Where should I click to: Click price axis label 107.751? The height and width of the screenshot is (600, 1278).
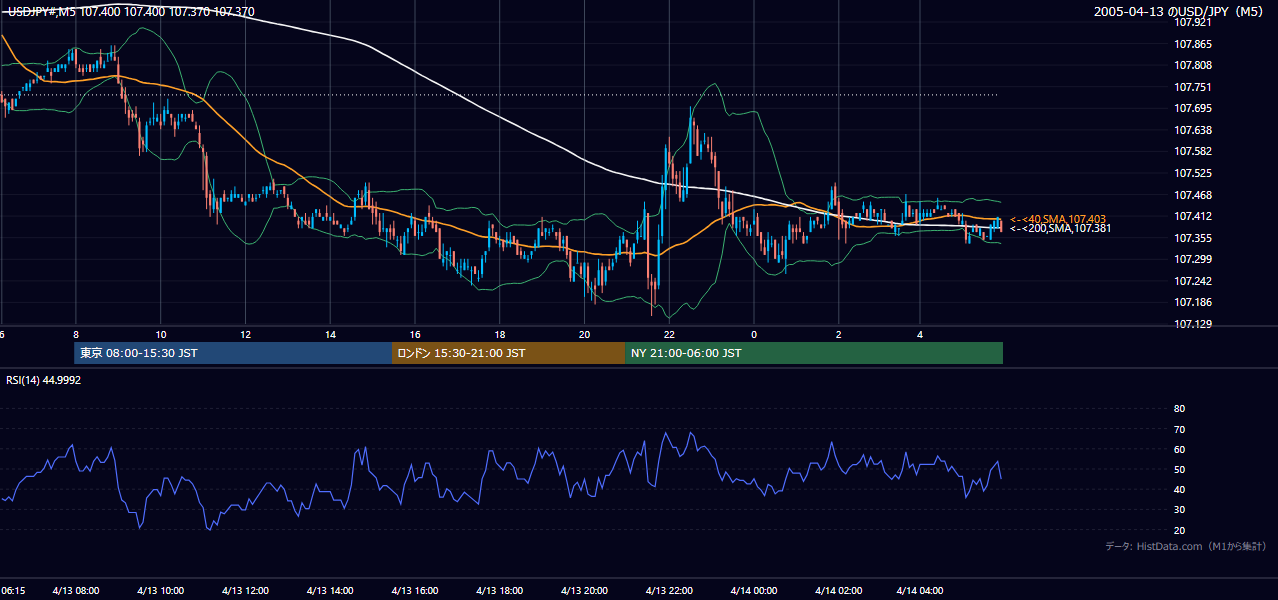(x=1194, y=87)
